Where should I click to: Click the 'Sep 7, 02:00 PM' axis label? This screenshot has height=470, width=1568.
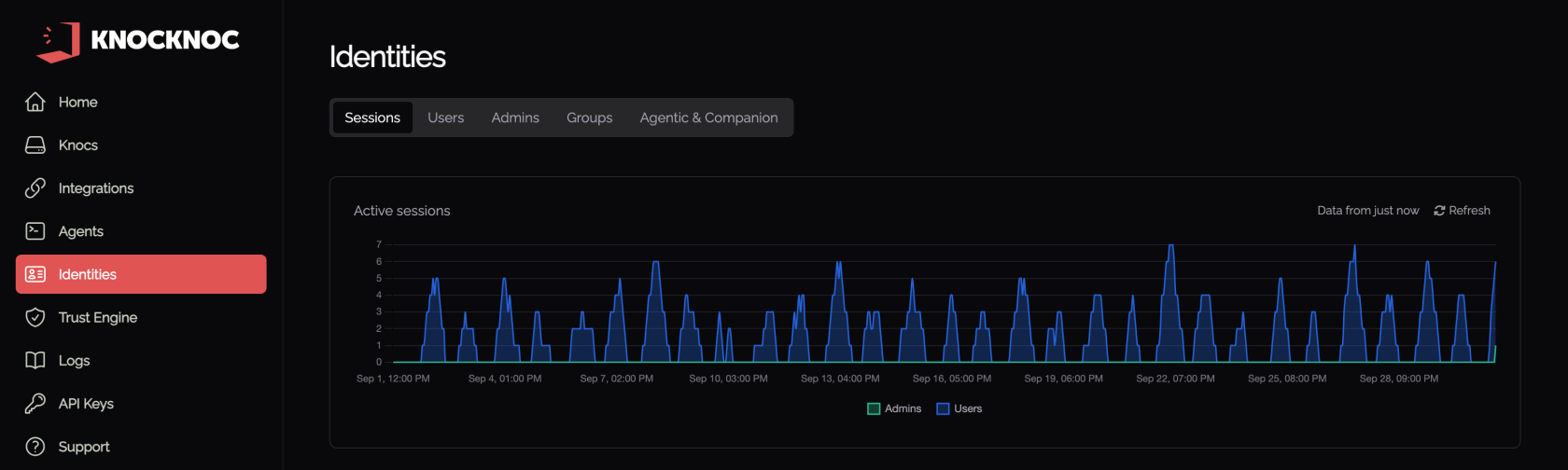tap(617, 379)
